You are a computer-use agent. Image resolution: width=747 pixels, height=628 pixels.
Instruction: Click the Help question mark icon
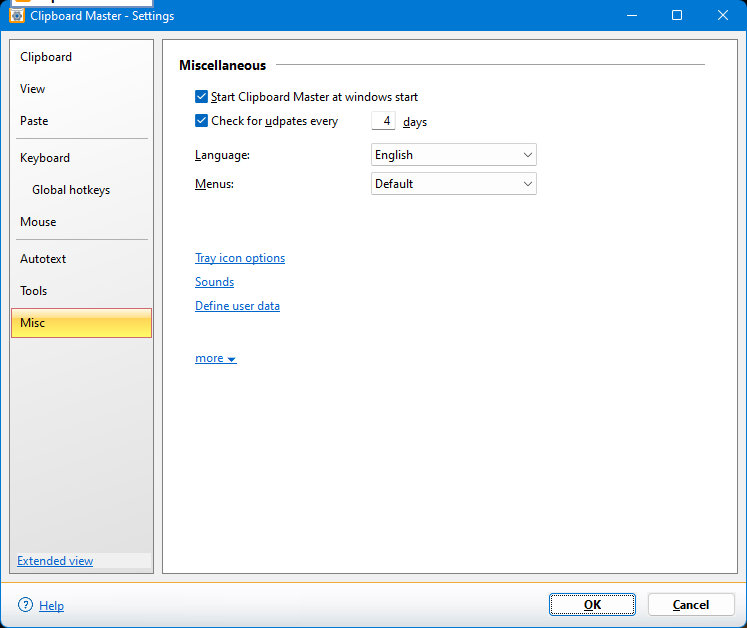click(x=25, y=605)
